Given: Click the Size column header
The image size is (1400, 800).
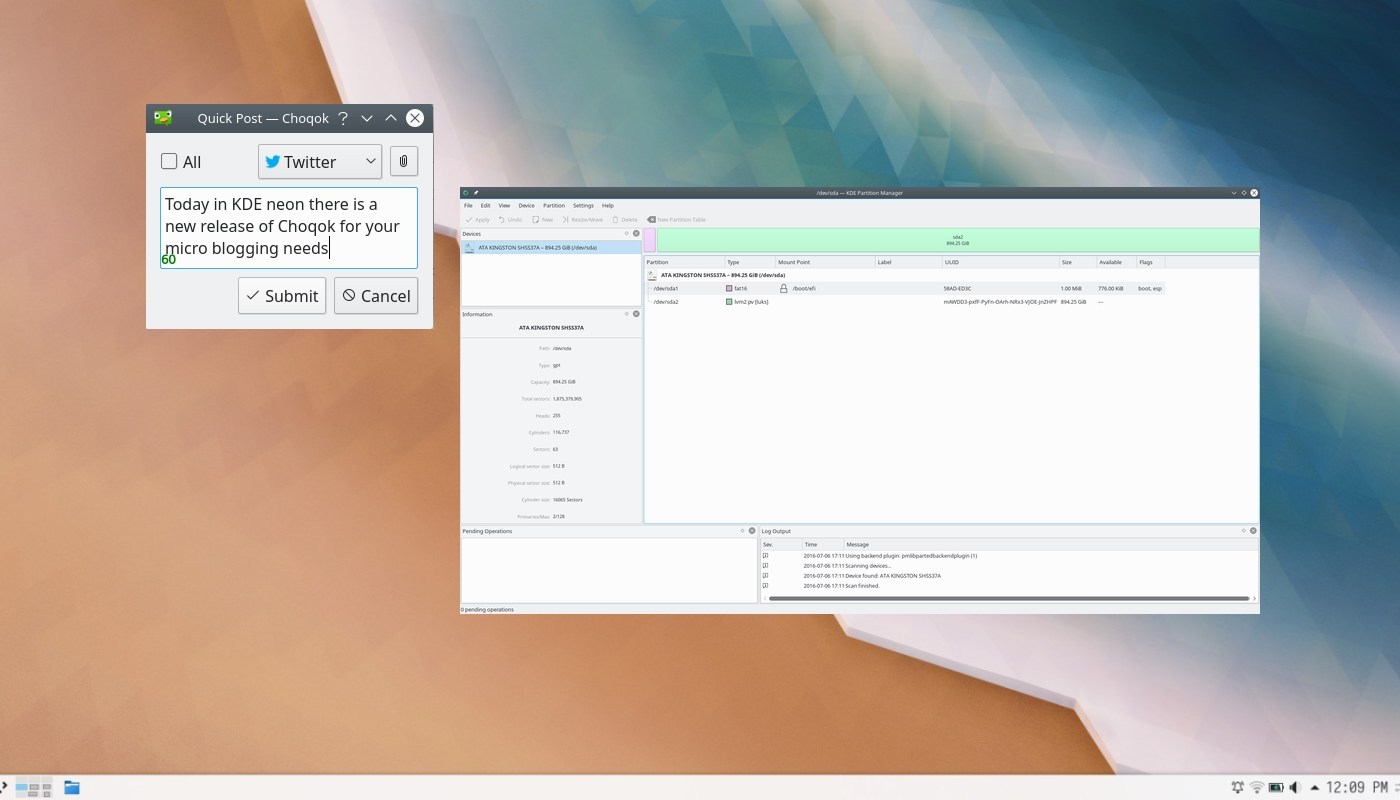Looking at the screenshot, I should pyautogui.click(x=1078, y=262).
